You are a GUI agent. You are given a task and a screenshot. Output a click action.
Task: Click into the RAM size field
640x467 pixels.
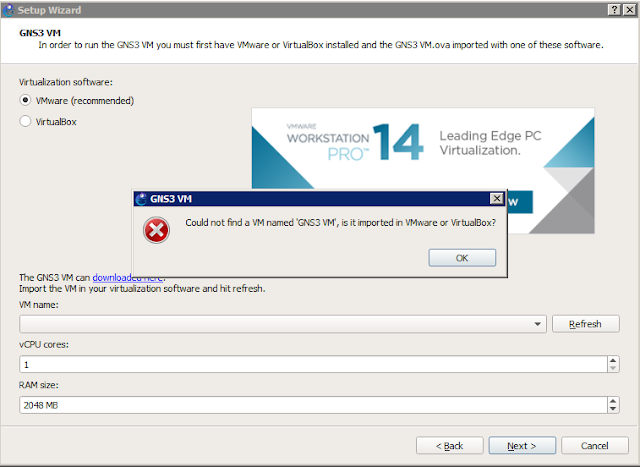pos(313,405)
